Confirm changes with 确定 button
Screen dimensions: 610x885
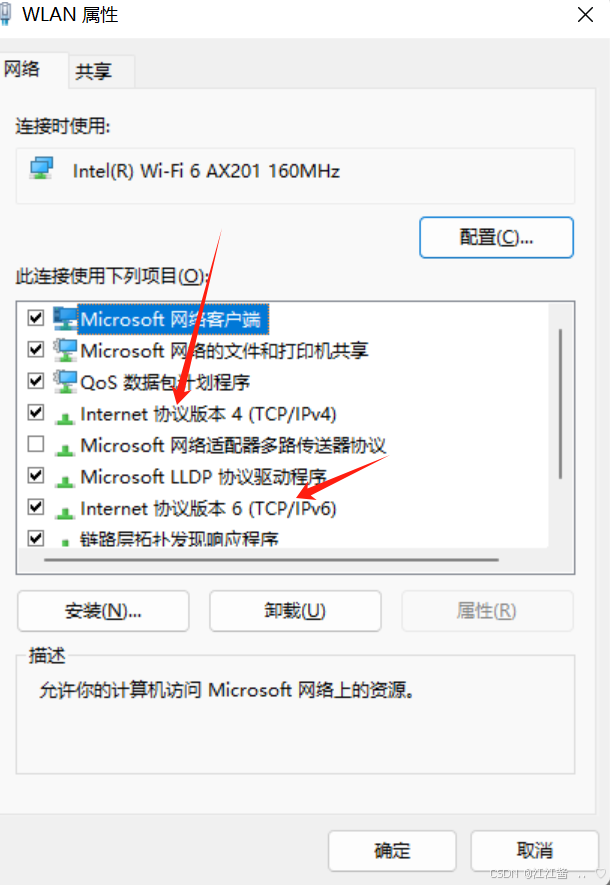[392, 851]
